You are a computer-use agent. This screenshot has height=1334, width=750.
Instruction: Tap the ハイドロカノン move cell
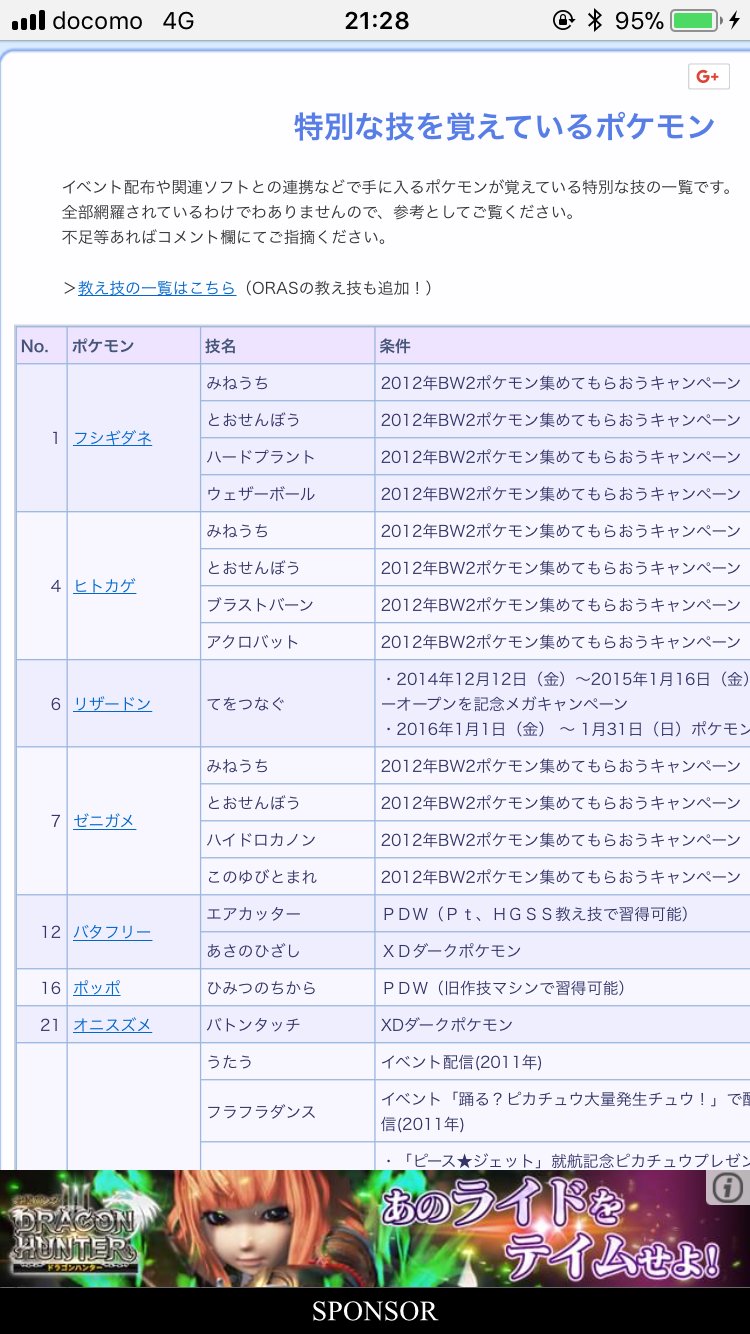point(287,840)
